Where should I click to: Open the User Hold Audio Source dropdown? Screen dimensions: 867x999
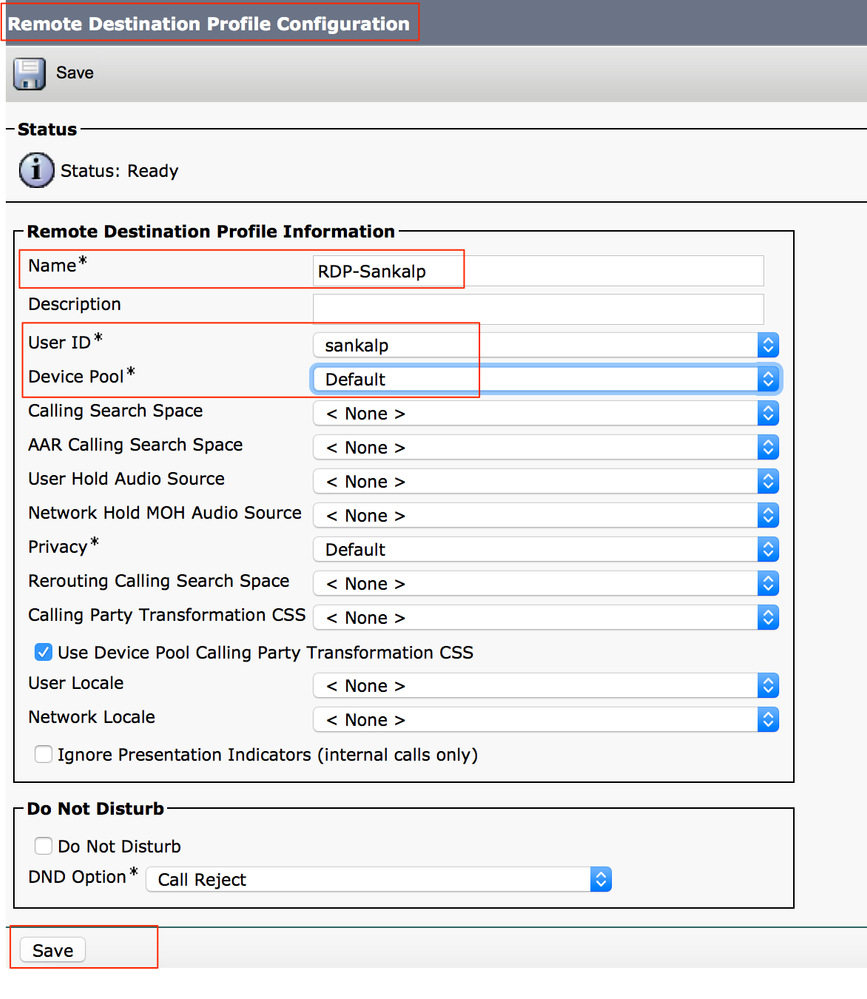[x=545, y=481]
